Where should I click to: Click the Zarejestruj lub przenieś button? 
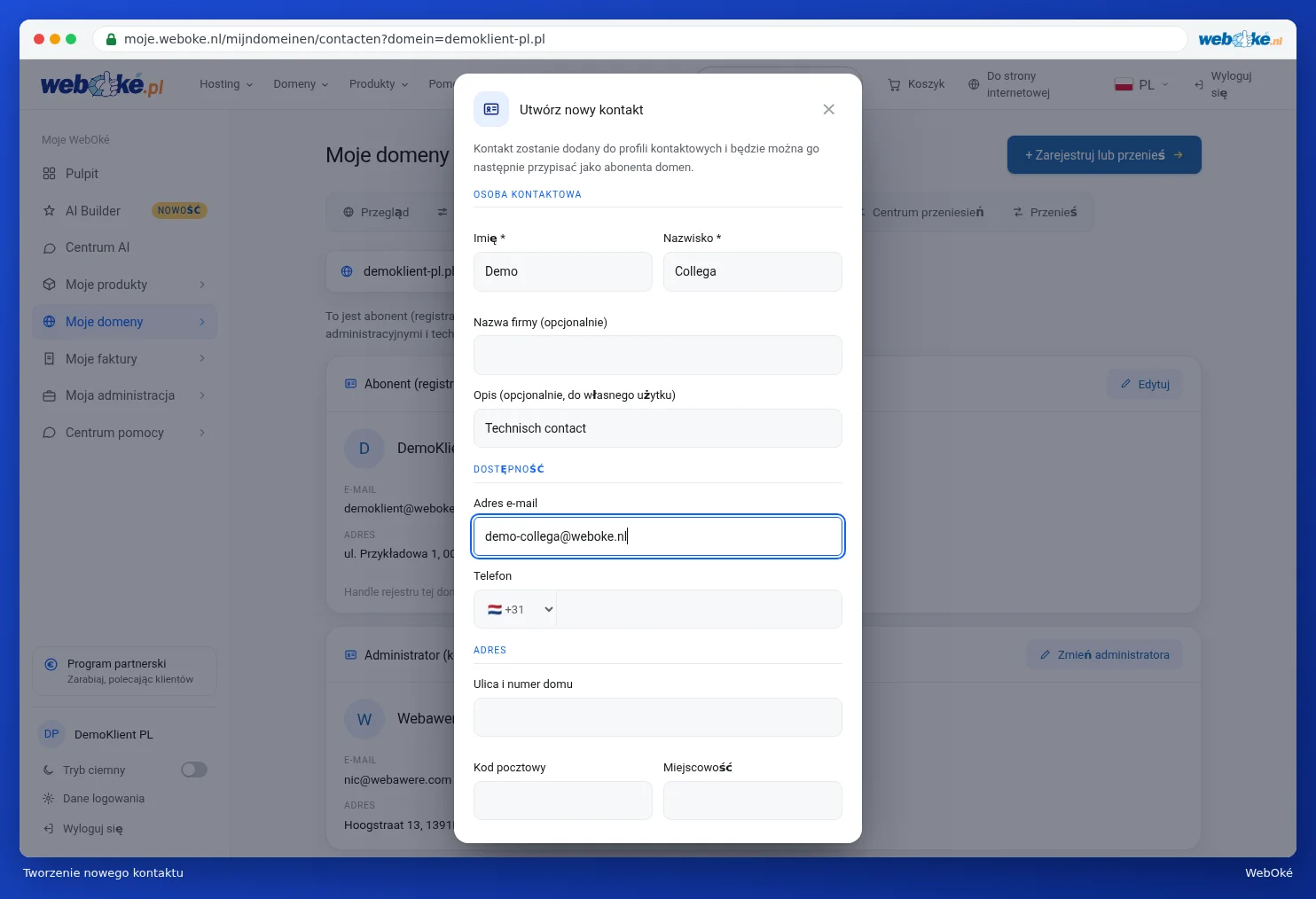point(1104,155)
